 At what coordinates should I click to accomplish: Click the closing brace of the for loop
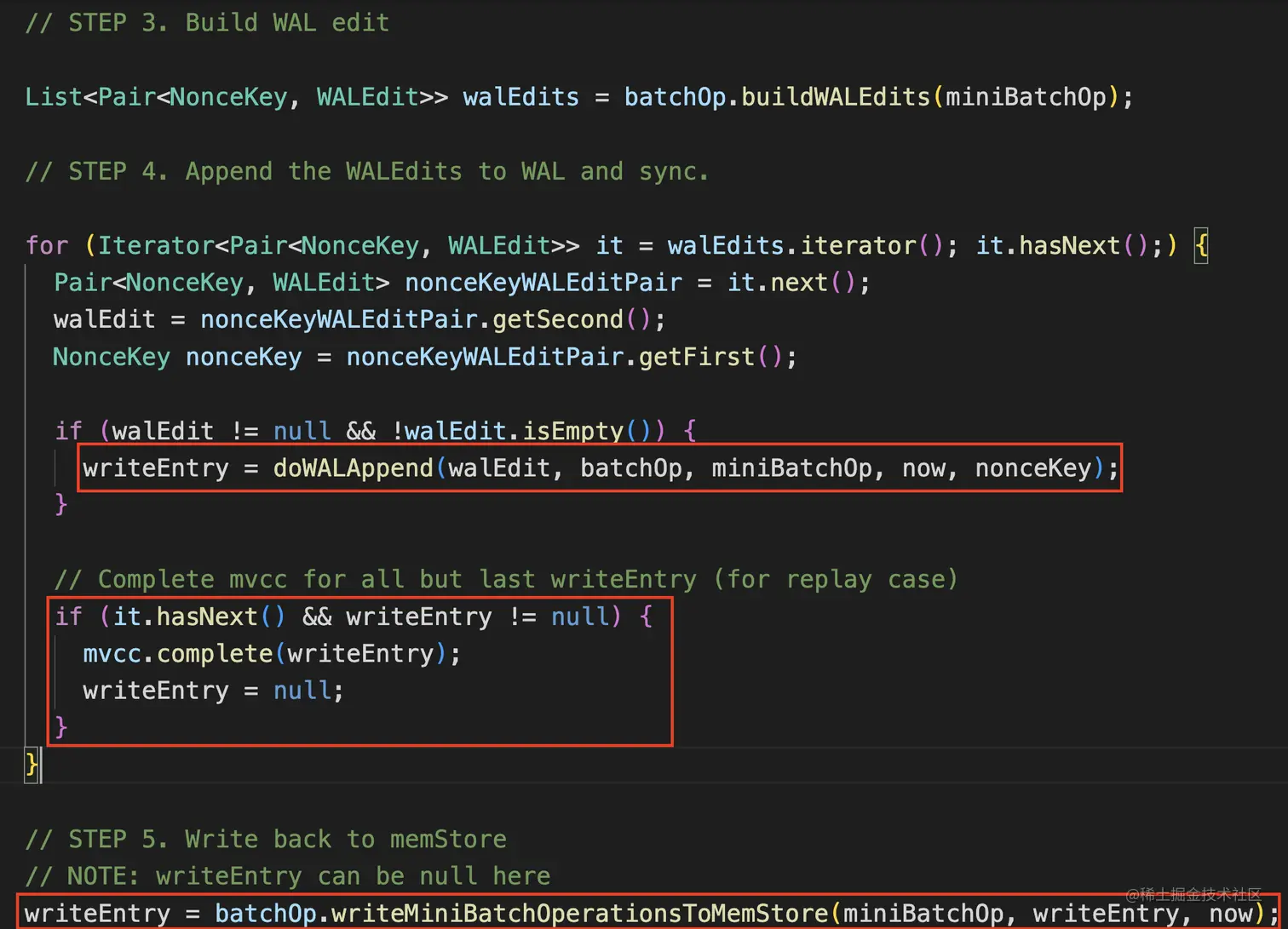click(x=31, y=765)
